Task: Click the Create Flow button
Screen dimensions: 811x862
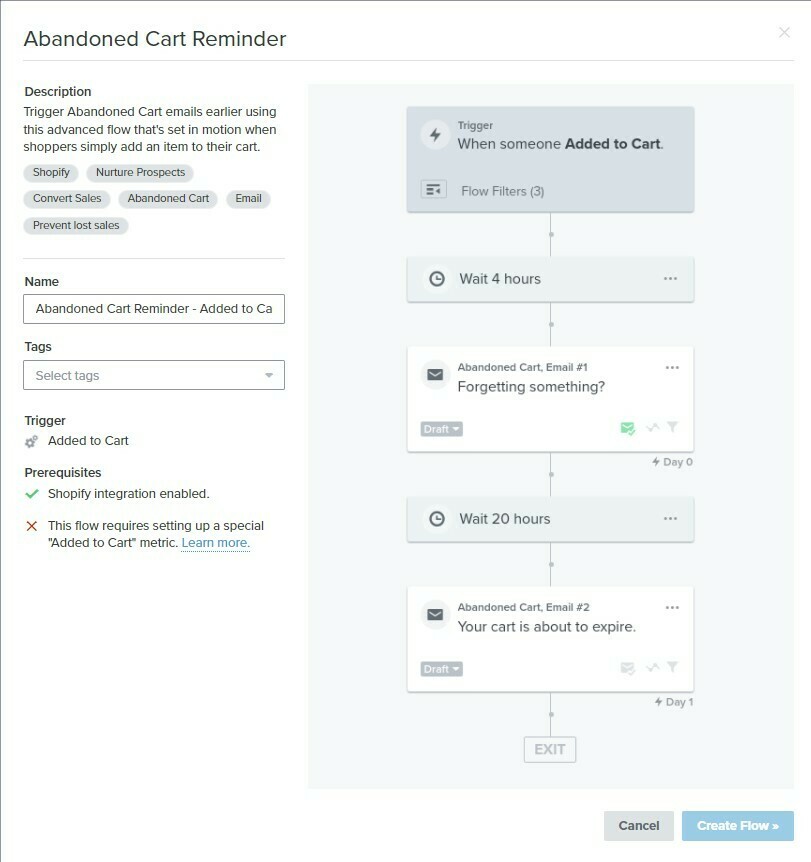Action: [737, 826]
